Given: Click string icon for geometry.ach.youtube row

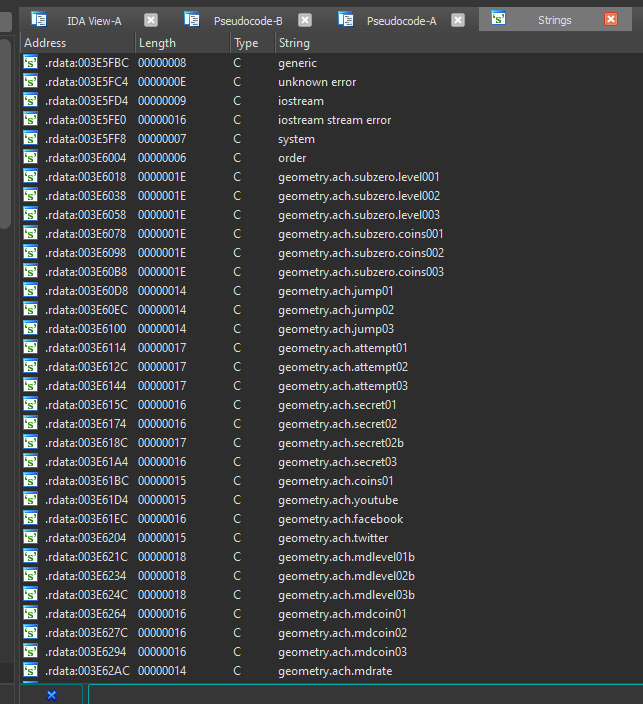Looking at the screenshot, I should click(x=31, y=499).
